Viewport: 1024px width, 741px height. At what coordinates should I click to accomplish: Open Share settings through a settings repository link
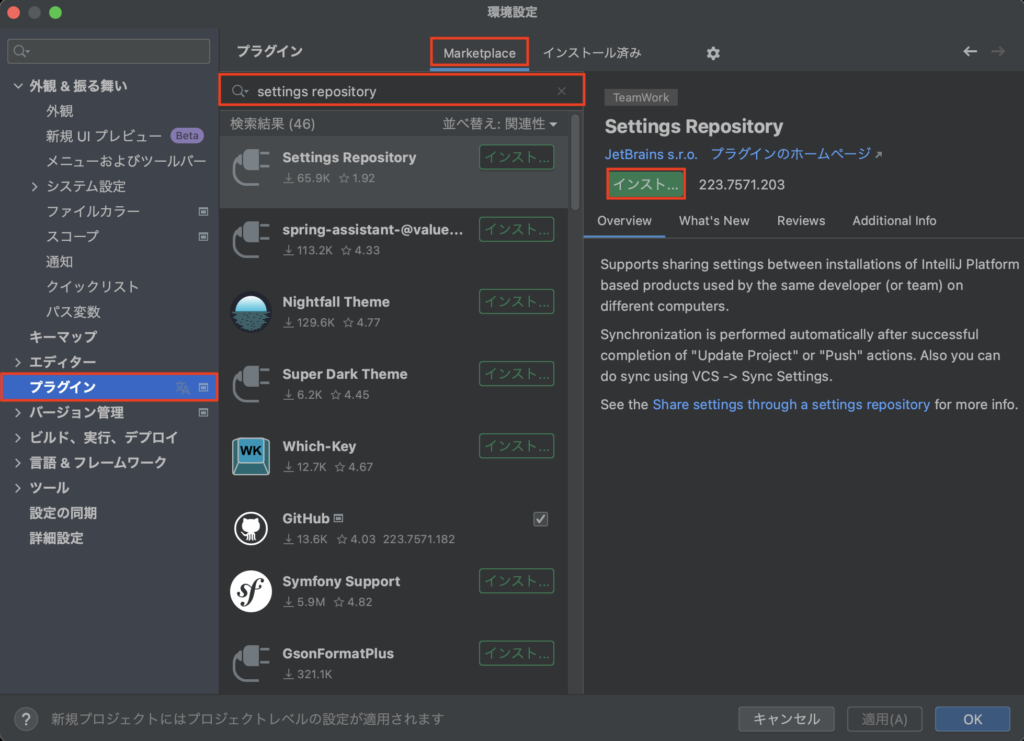coord(791,405)
